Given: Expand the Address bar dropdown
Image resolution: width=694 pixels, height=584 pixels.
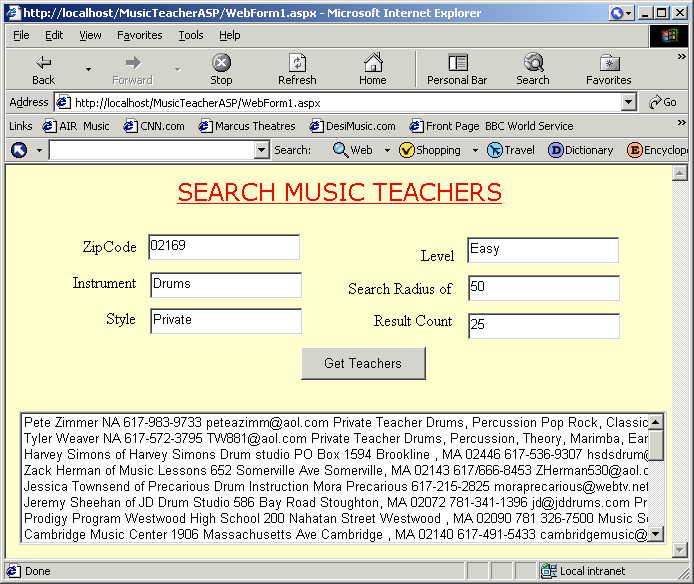Looking at the screenshot, I should [628, 103].
